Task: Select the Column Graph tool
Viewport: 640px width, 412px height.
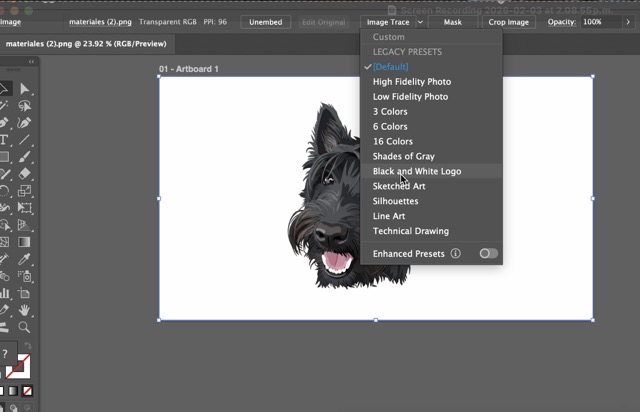Action: pos(4,293)
